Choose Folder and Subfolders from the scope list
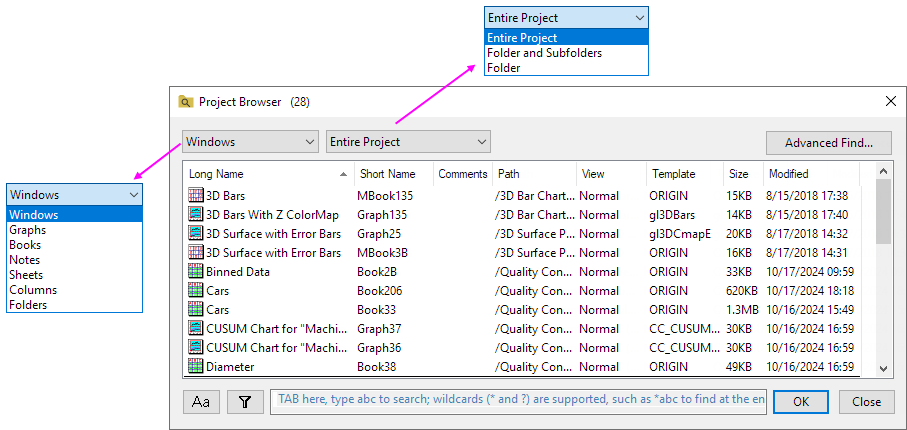 click(544, 53)
